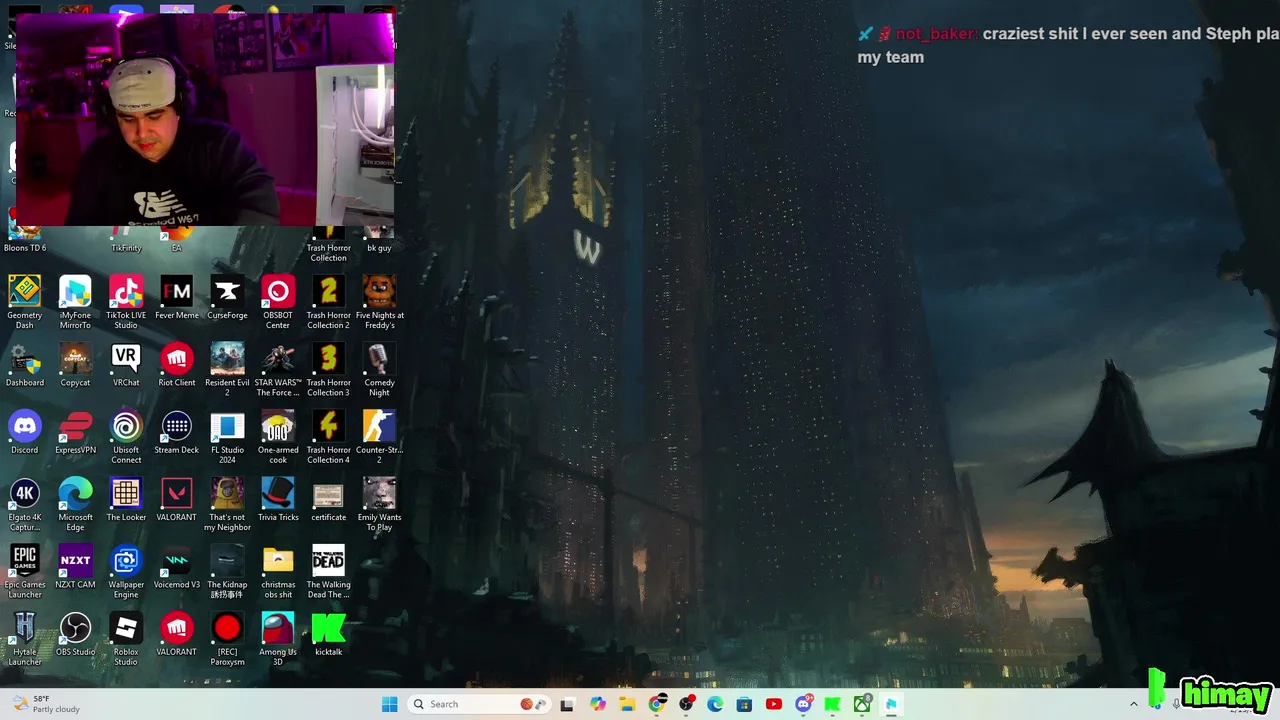The height and width of the screenshot is (720, 1280).
Task: Select Trash Horror Collection 3 icon
Action: (328, 369)
